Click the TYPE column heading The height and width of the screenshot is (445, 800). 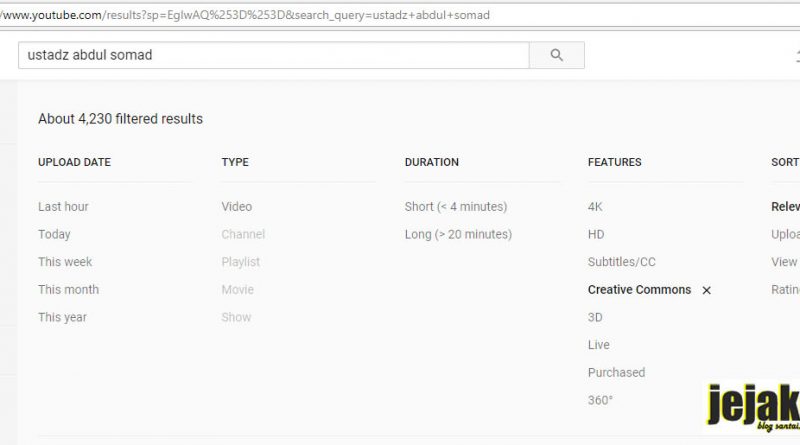click(x=235, y=162)
